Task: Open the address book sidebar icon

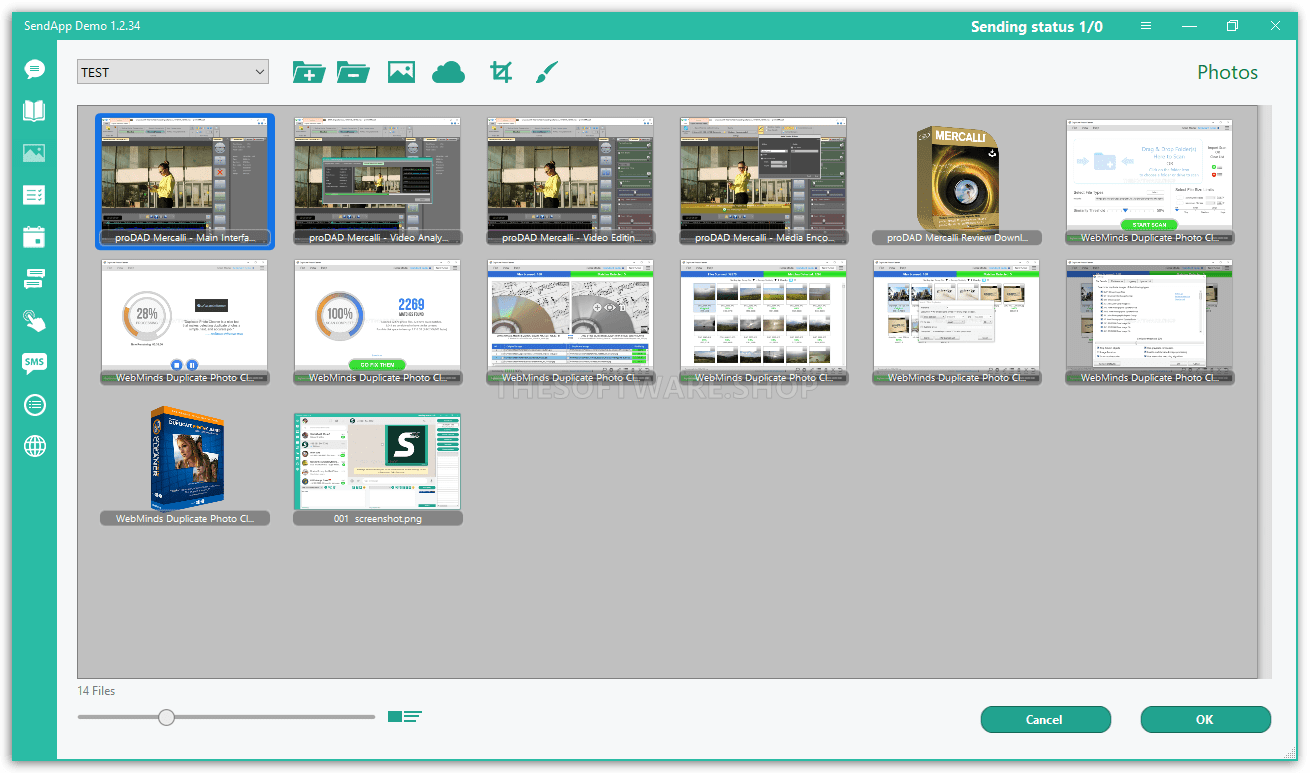Action: coord(35,111)
